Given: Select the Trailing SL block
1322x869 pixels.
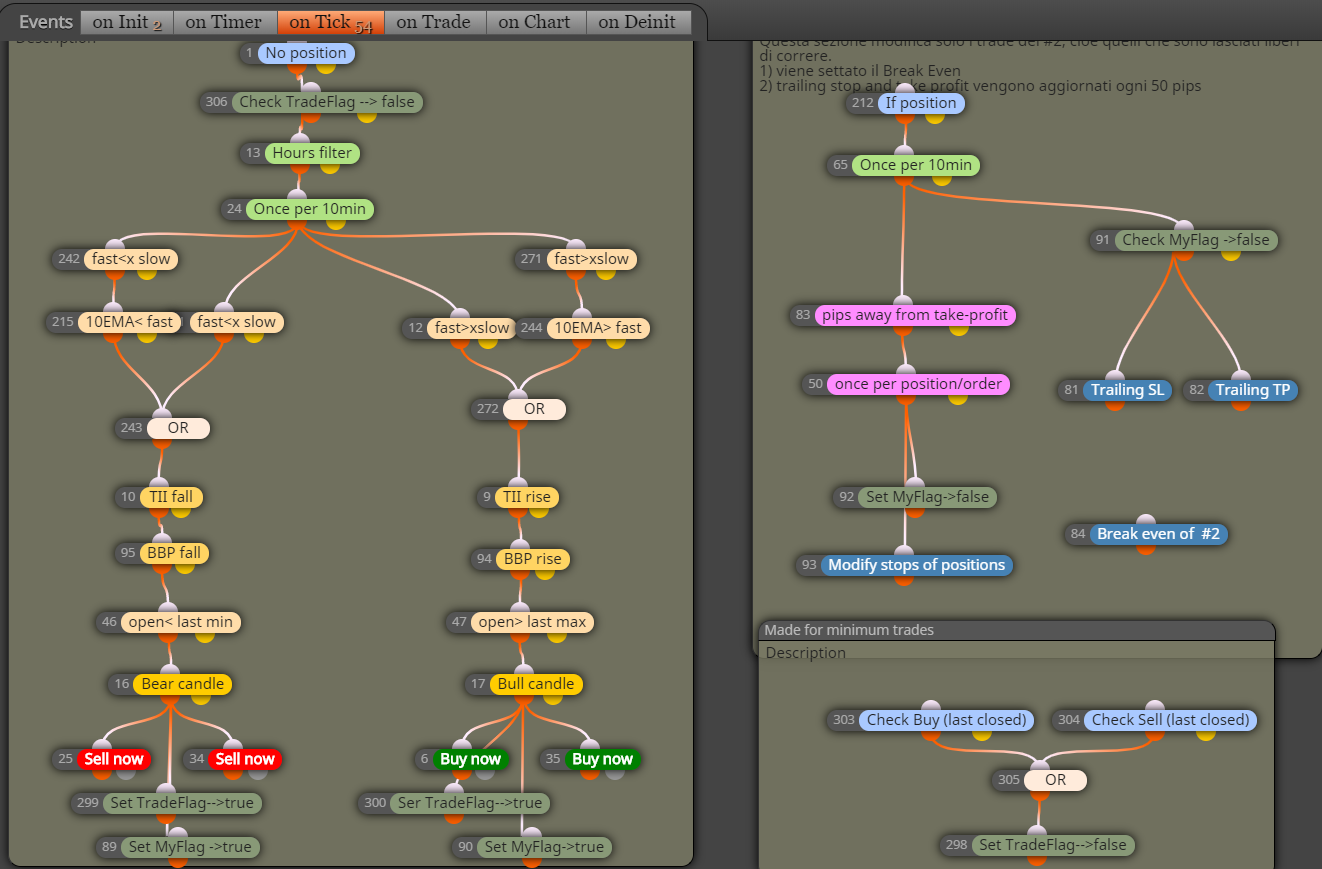Looking at the screenshot, I should [x=1128, y=390].
